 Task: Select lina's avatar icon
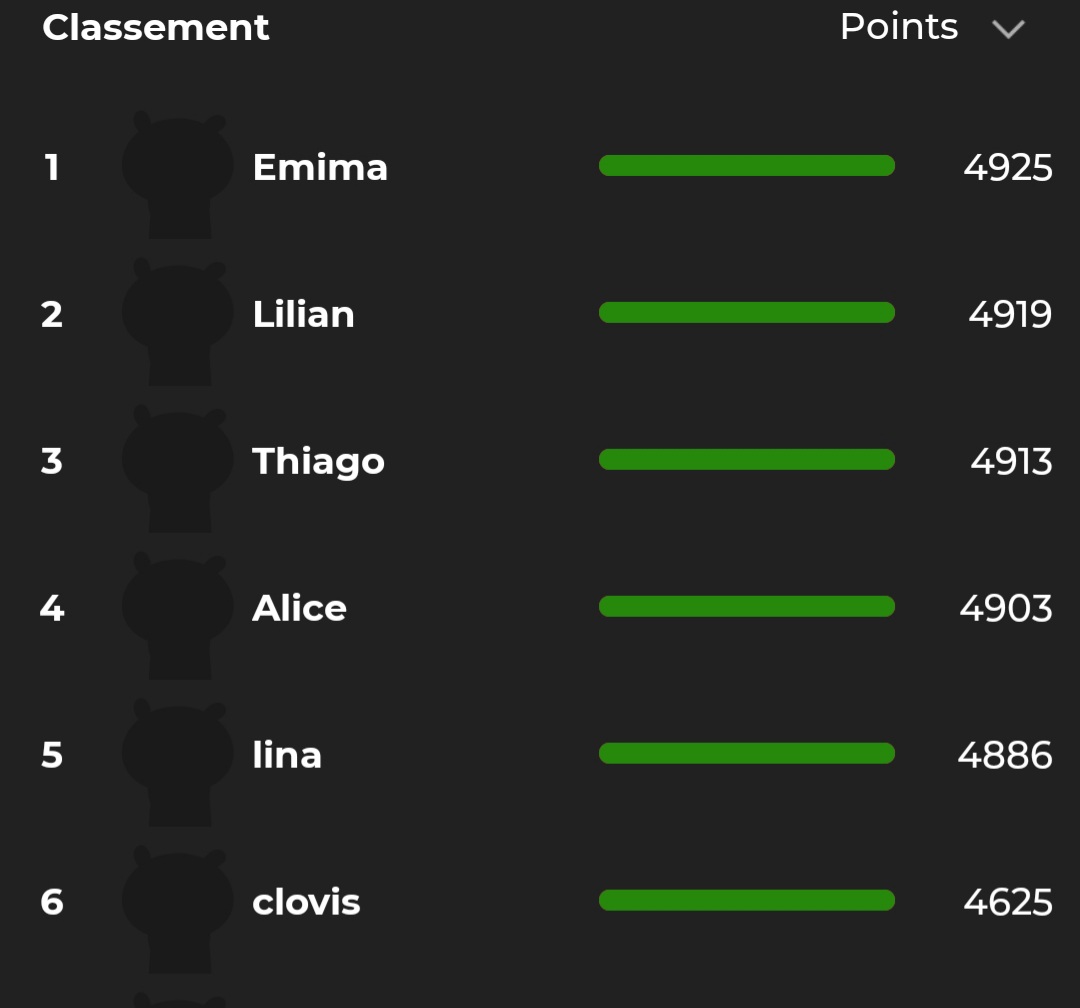(178, 761)
